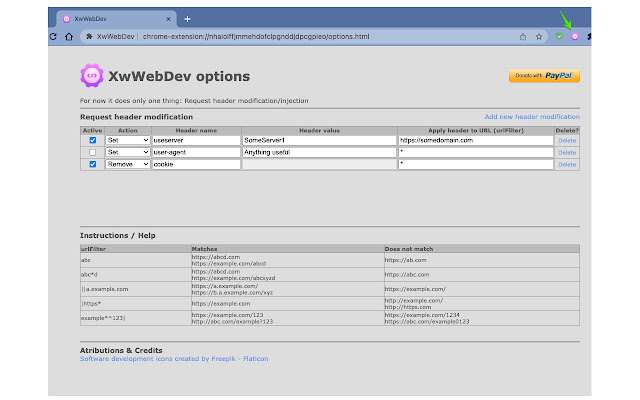
Task: Click 'Add new header modification' link
Action: point(532,117)
